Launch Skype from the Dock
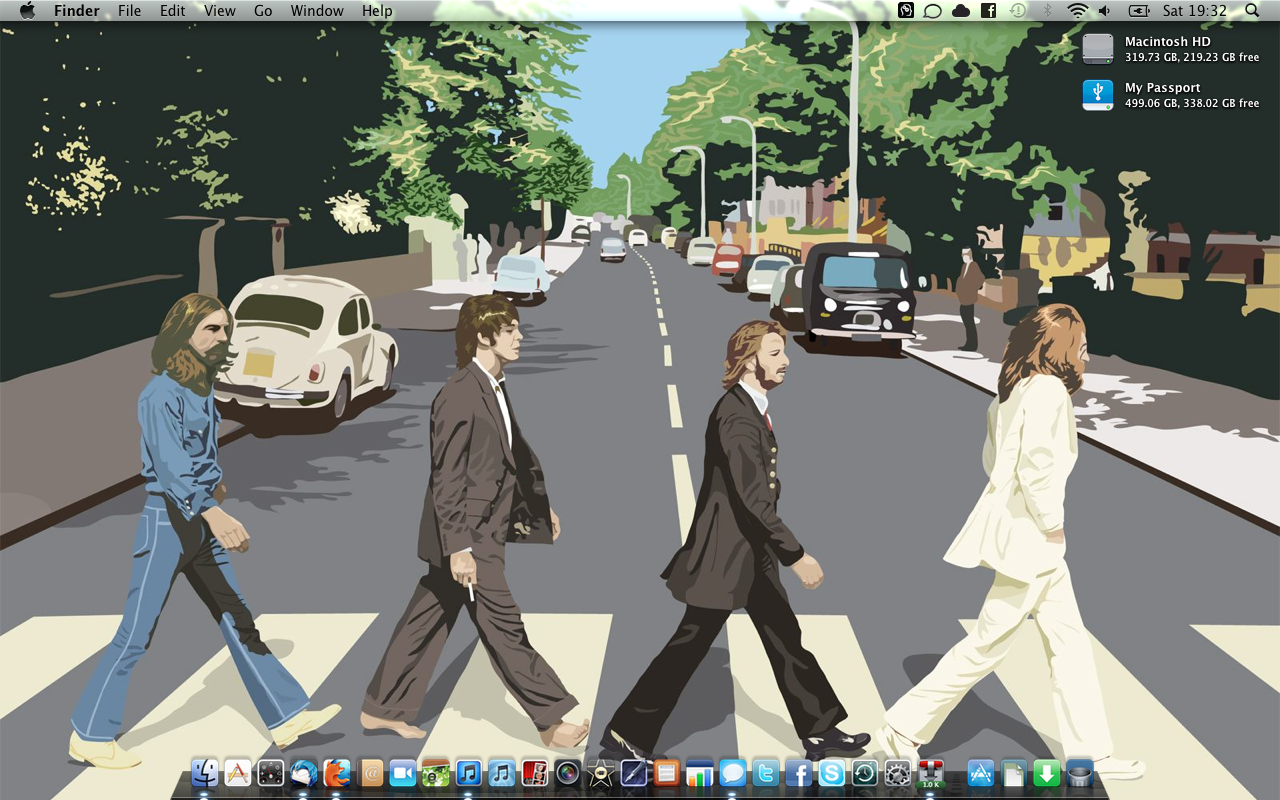 832,772
